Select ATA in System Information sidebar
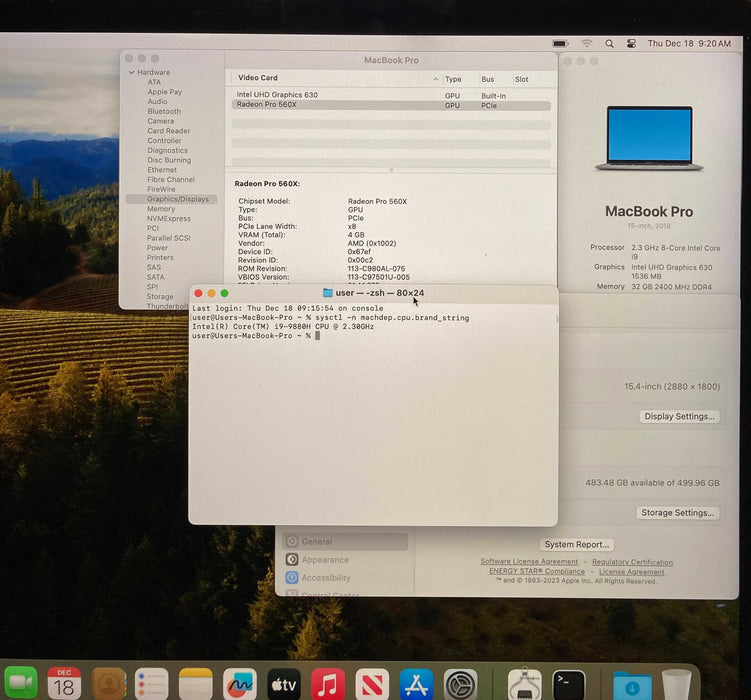This screenshot has width=751, height=700. coord(154,82)
